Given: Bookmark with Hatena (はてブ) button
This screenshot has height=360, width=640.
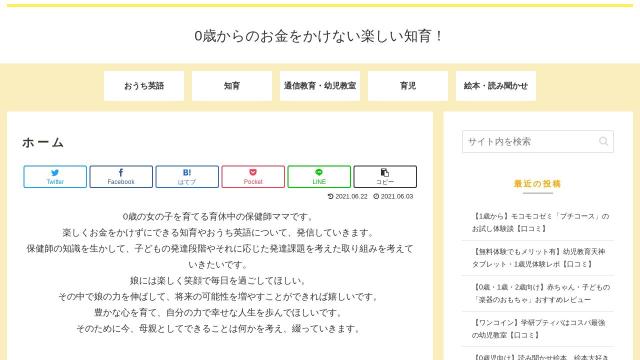Looking at the screenshot, I should (x=187, y=177).
